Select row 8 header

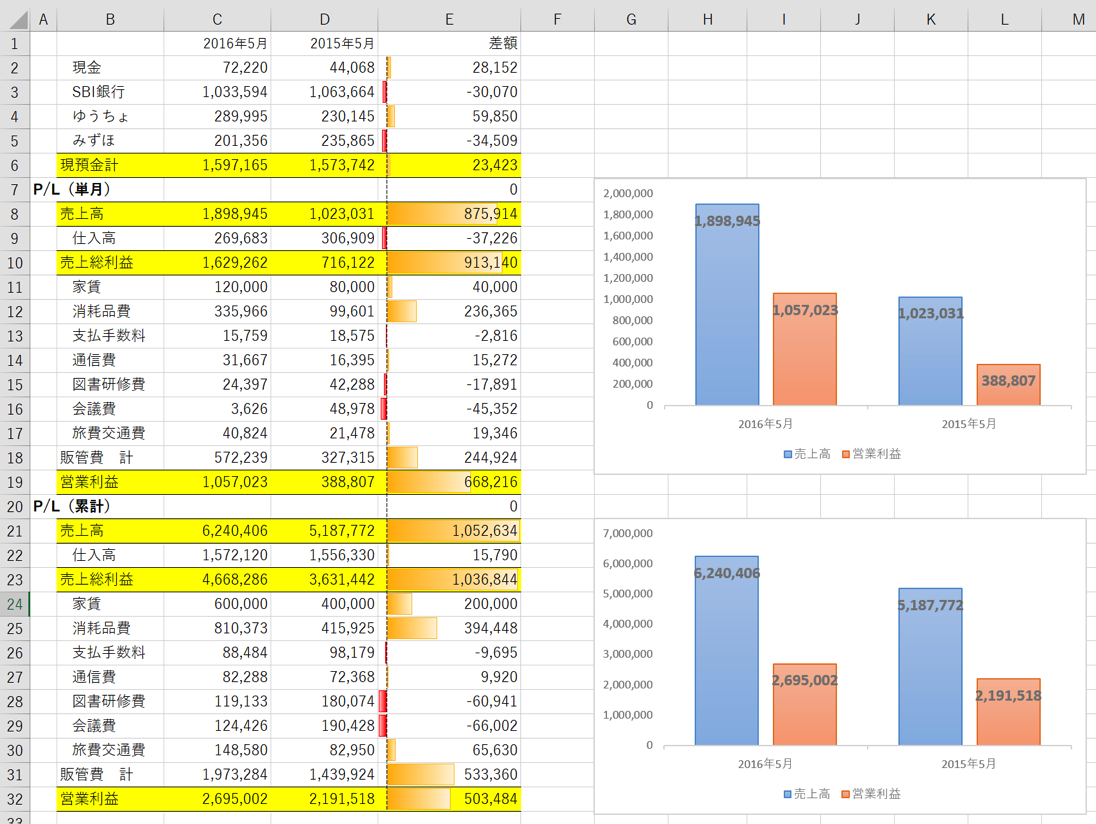coord(15,214)
